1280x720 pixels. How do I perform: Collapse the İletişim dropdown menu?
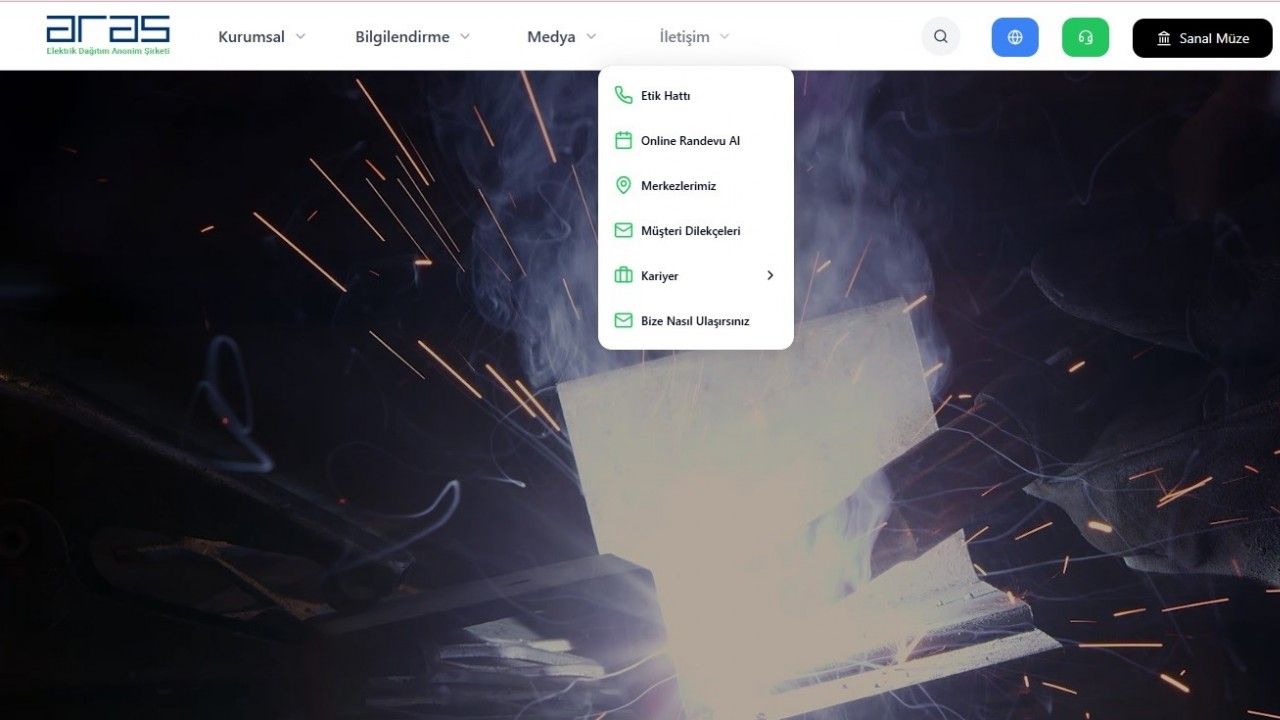tap(694, 37)
